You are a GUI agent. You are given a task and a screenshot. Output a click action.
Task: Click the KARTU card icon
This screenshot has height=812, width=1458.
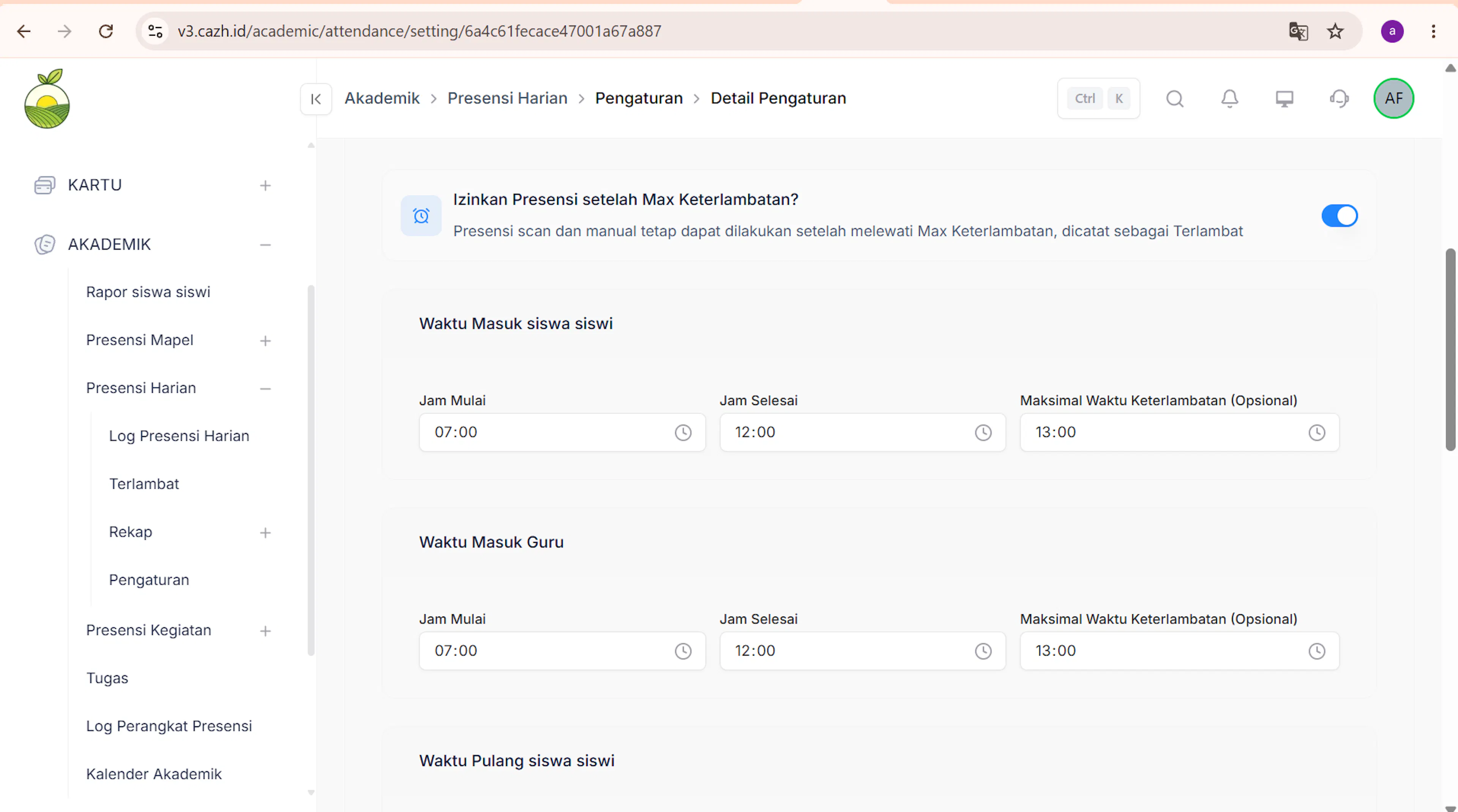point(45,185)
